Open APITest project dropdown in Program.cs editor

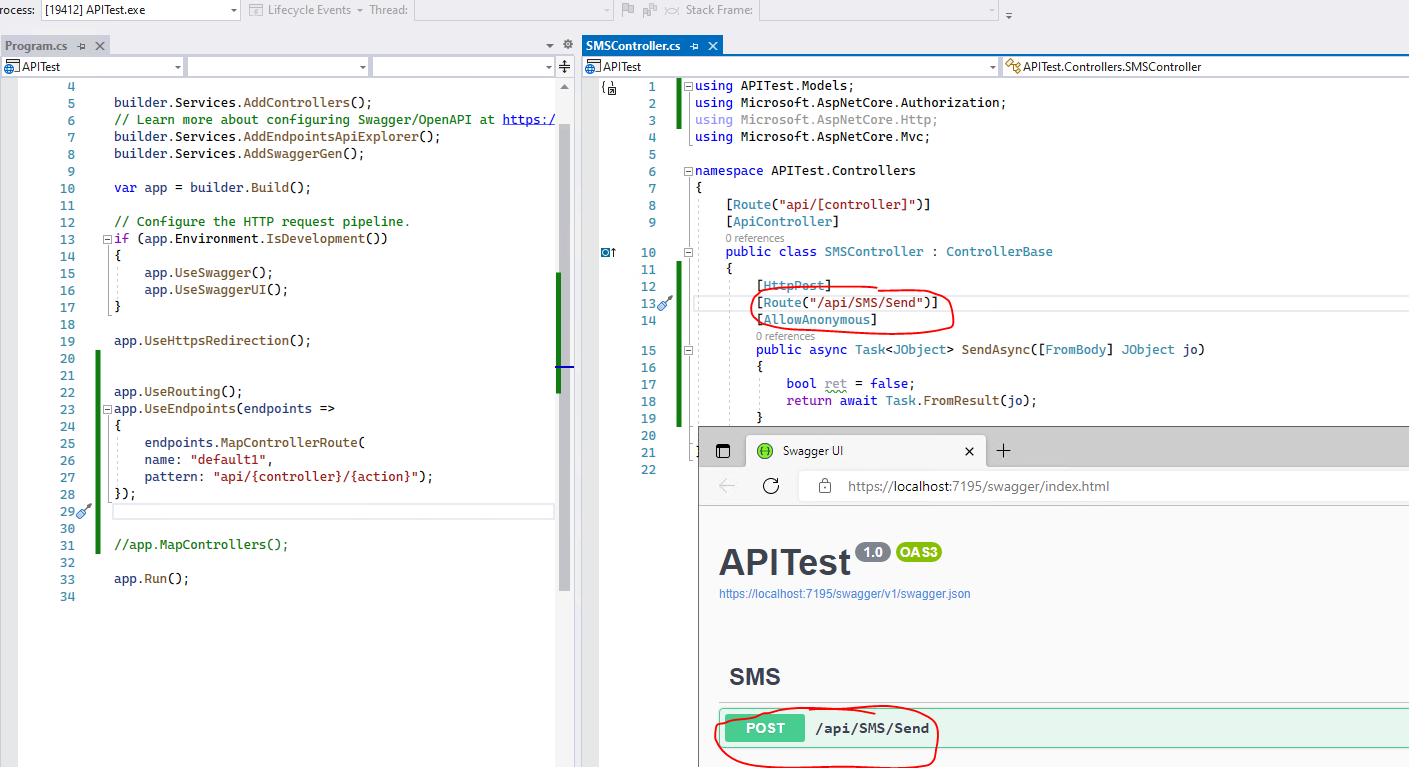coord(93,67)
